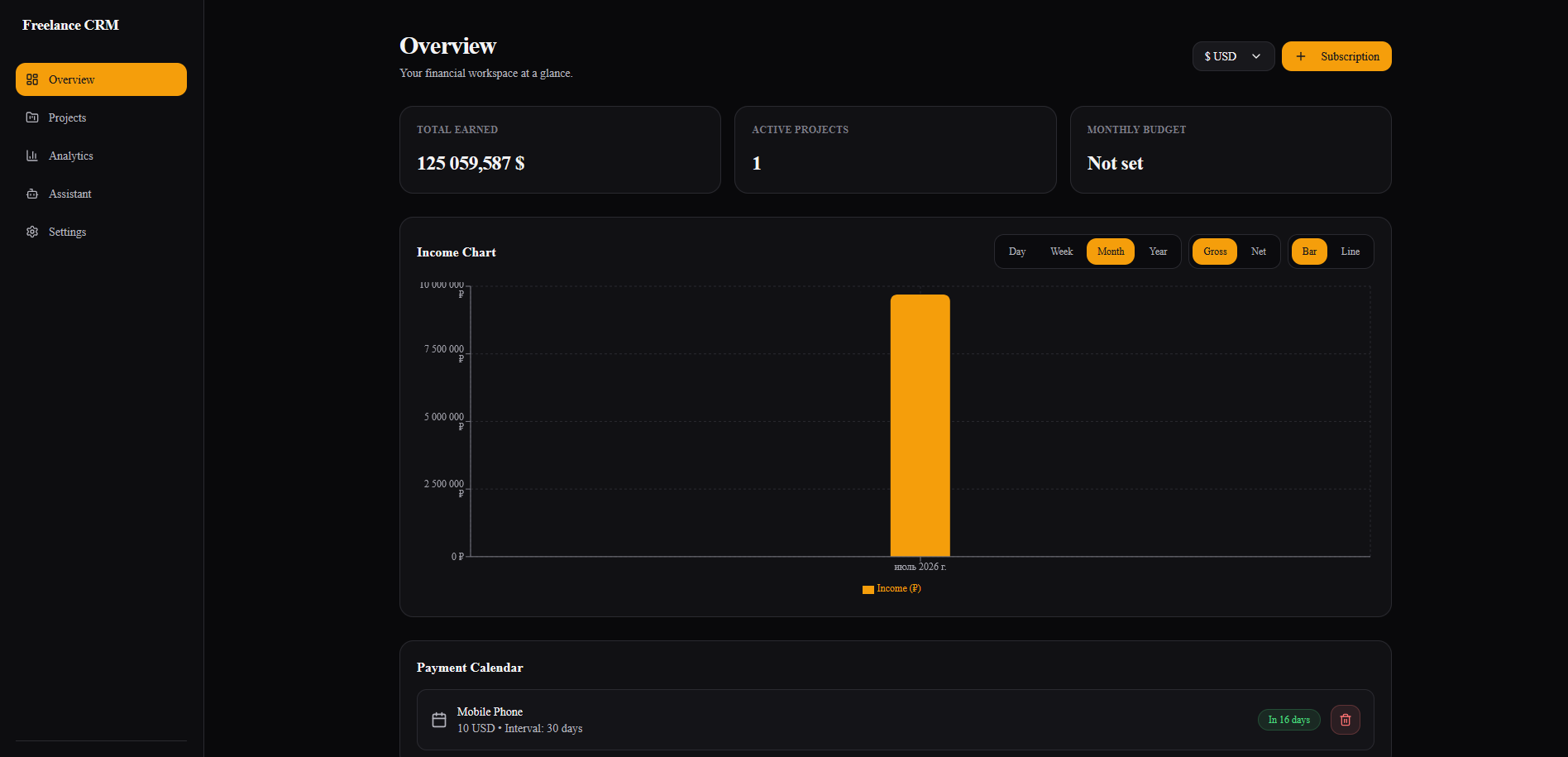
Task: Click 'Your financial workspace at a glance.' subtitle
Action: 486,73
